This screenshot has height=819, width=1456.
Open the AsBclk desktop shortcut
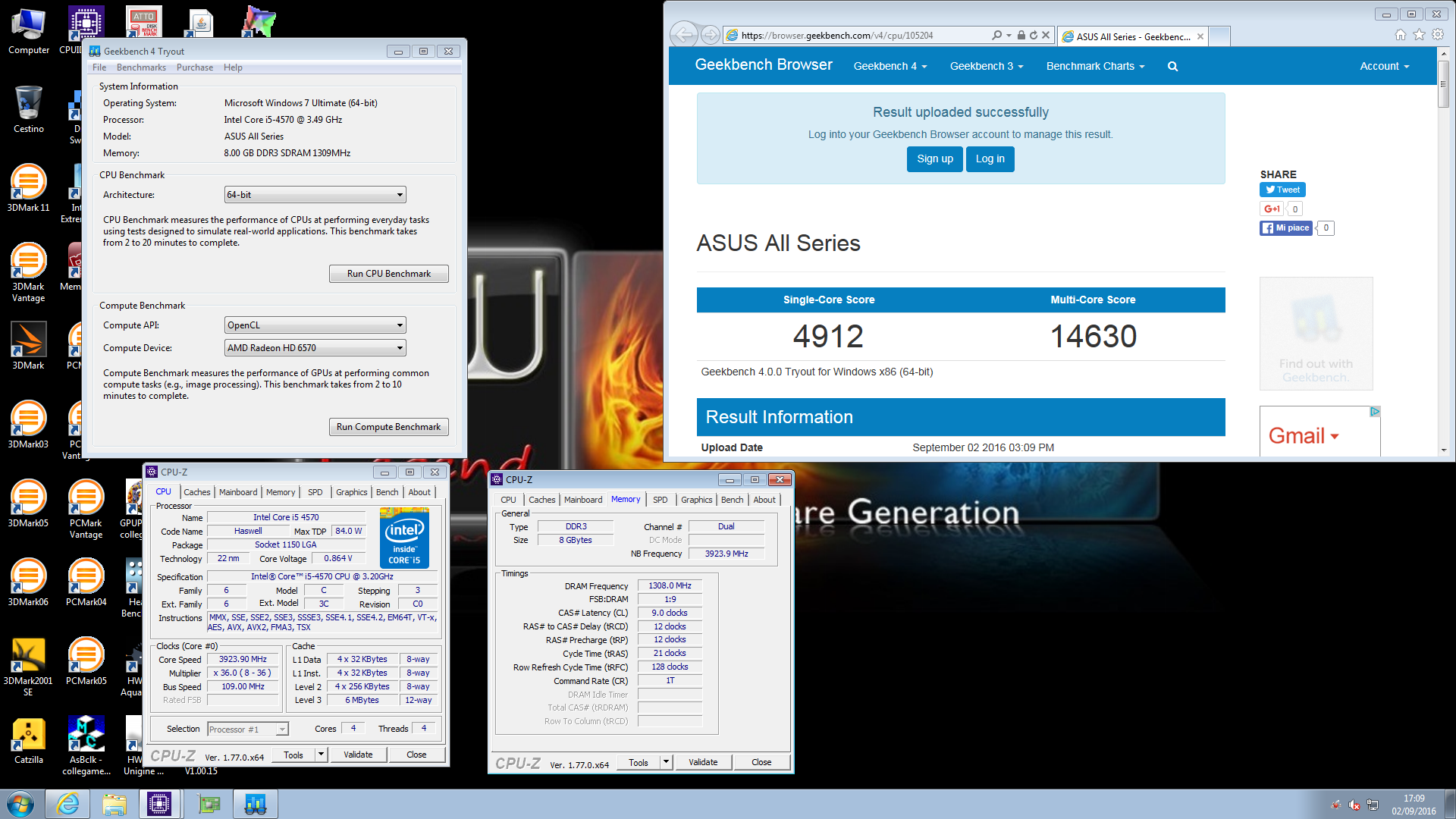[x=86, y=745]
